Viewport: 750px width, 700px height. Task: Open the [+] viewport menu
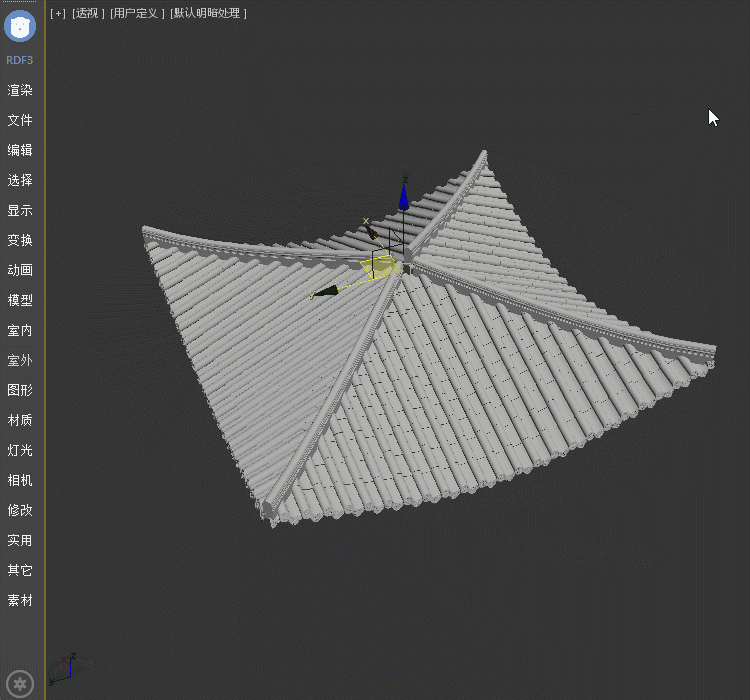[57, 13]
